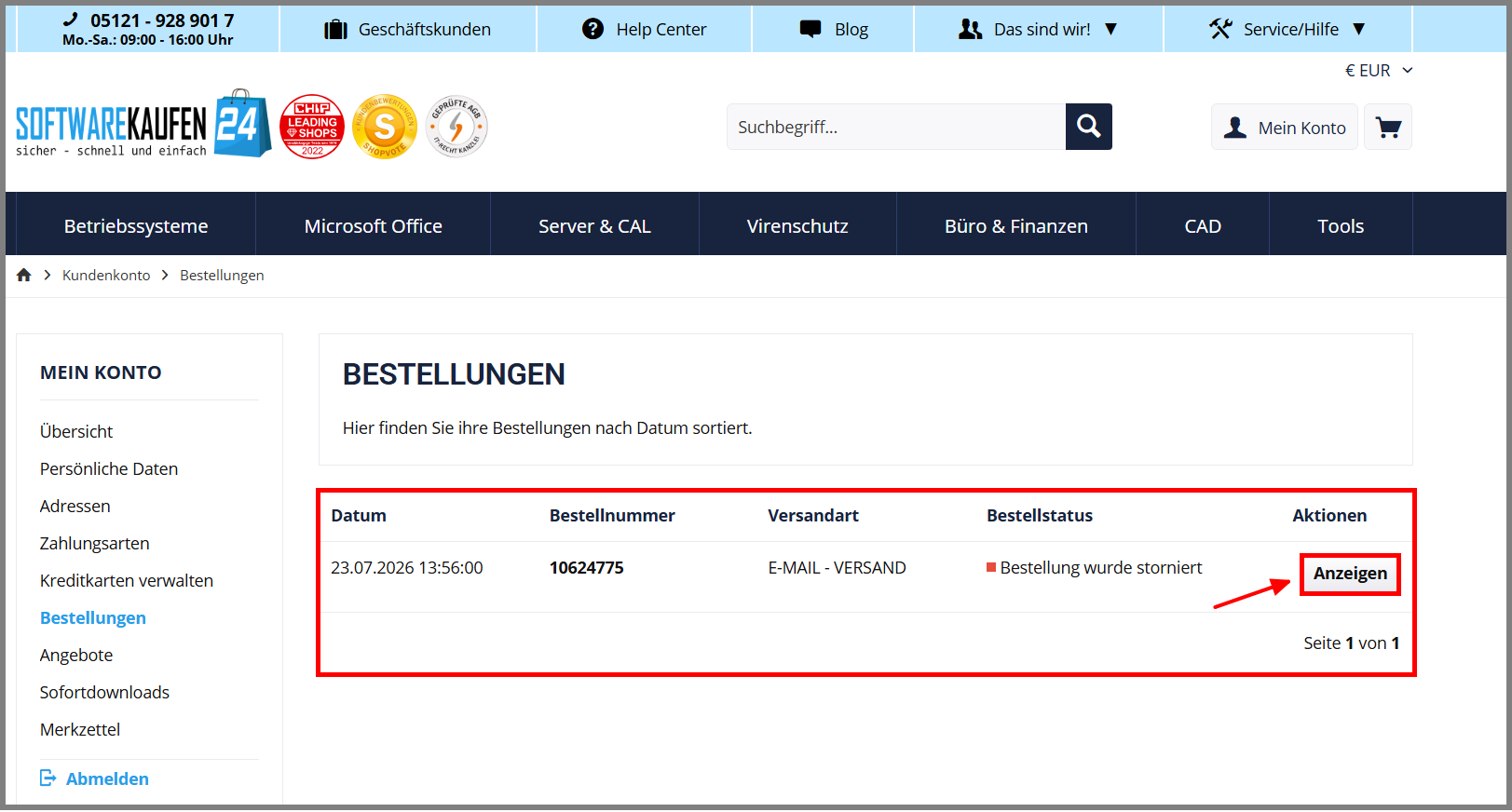Click the Bestellnummer column header
The height and width of the screenshot is (812, 1512).
pyautogui.click(x=612, y=515)
